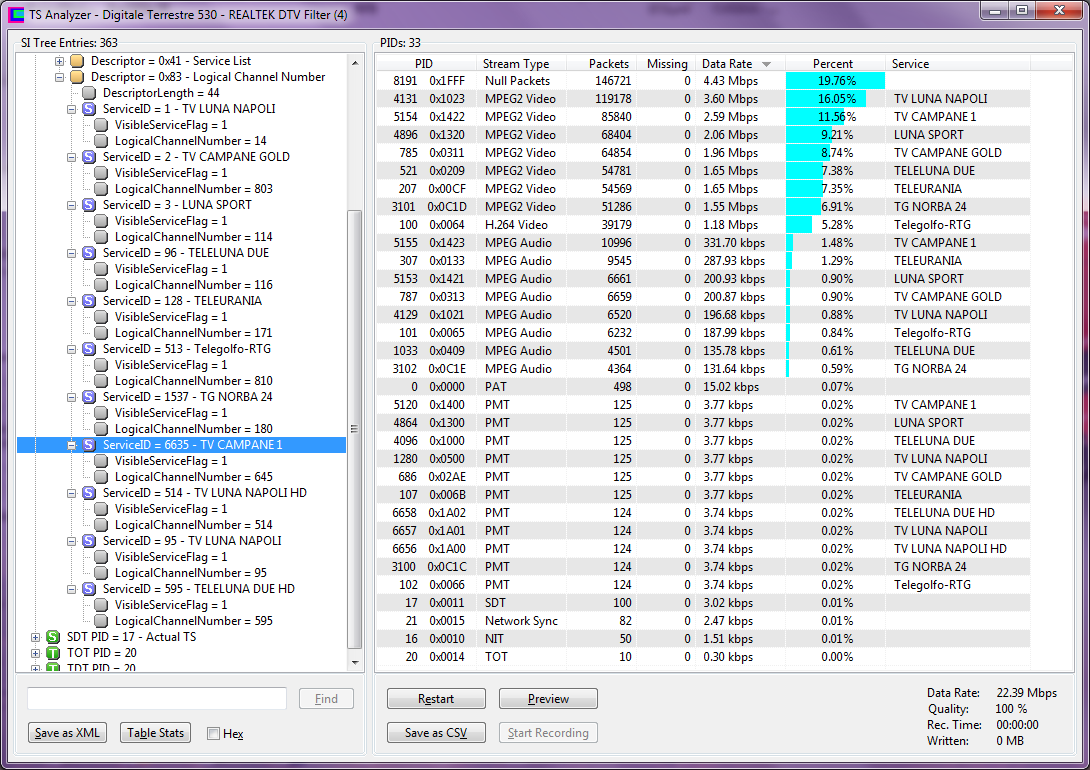Click the TS Analyzer app icon in title bar

click(x=16, y=14)
